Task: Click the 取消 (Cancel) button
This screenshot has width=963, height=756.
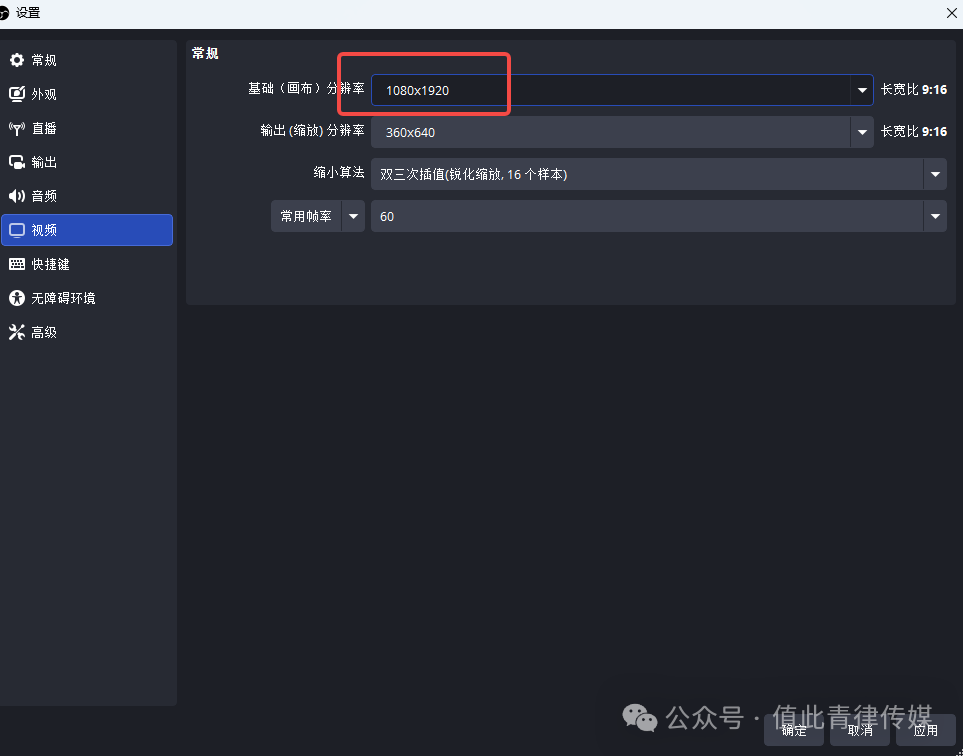Action: 860,730
